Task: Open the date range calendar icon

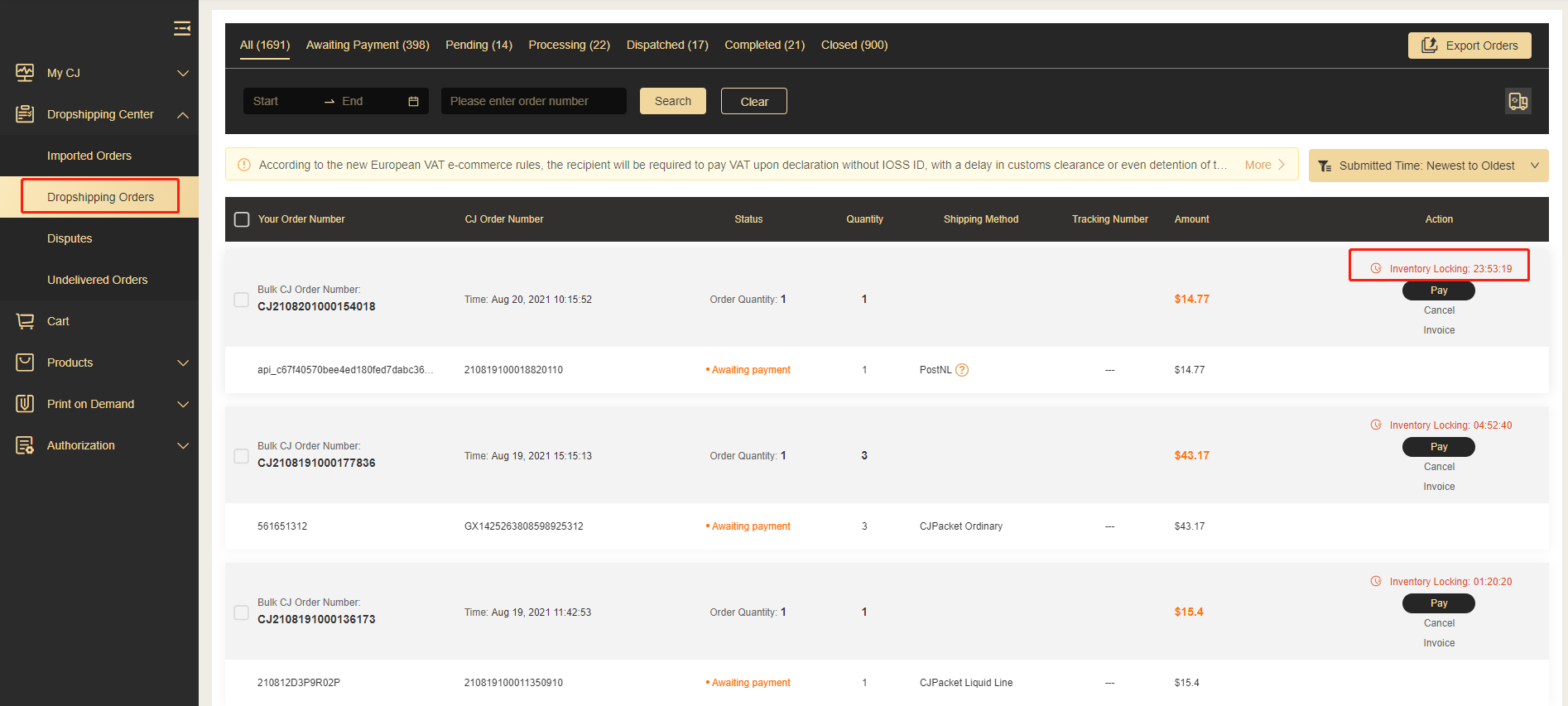Action: 413,101
